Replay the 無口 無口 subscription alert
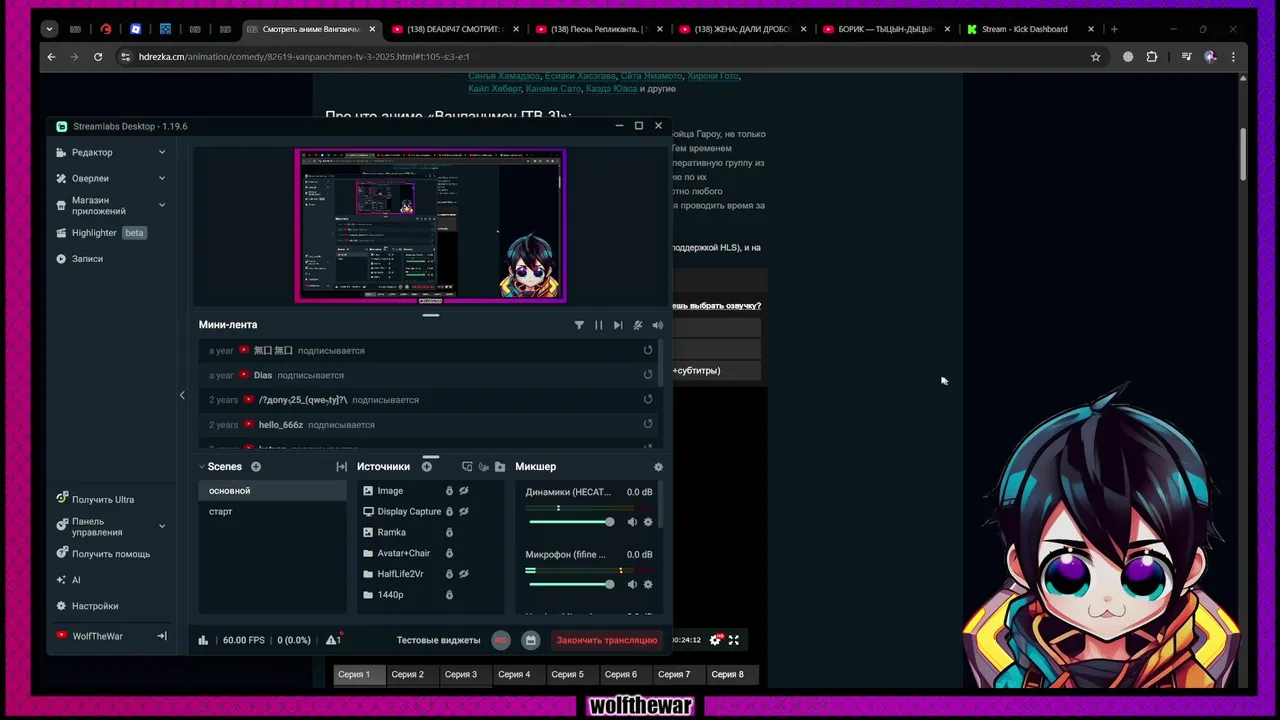 pyautogui.click(x=648, y=350)
